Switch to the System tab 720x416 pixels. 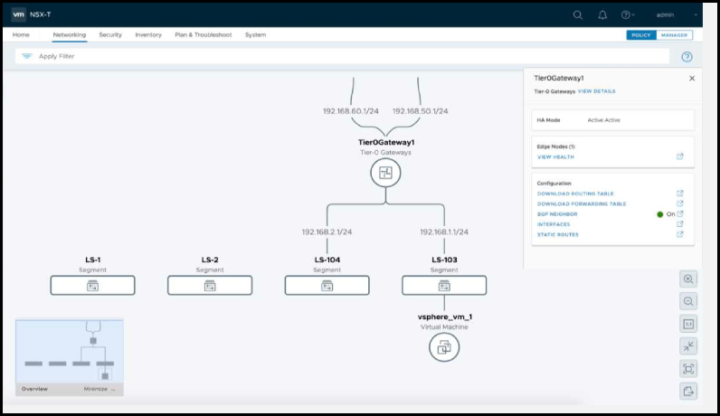click(255, 35)
